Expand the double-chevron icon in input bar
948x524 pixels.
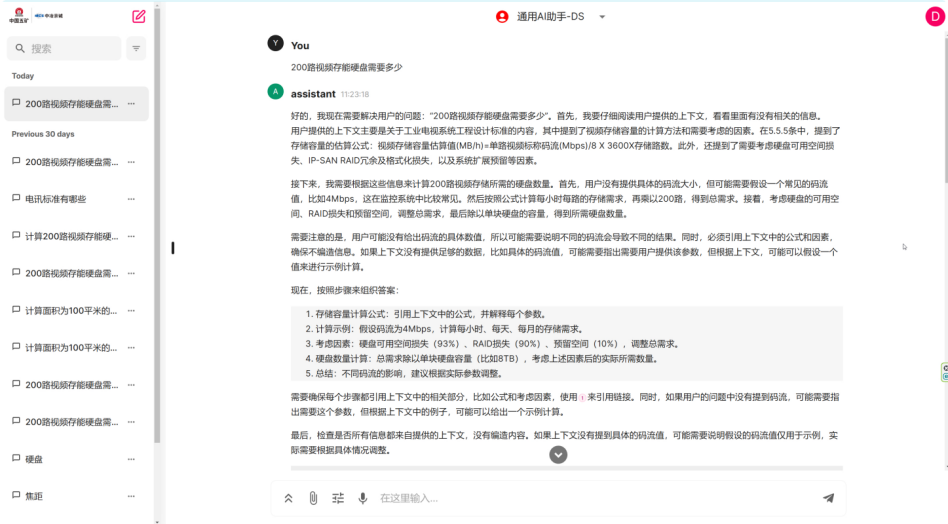click(289, 498)
